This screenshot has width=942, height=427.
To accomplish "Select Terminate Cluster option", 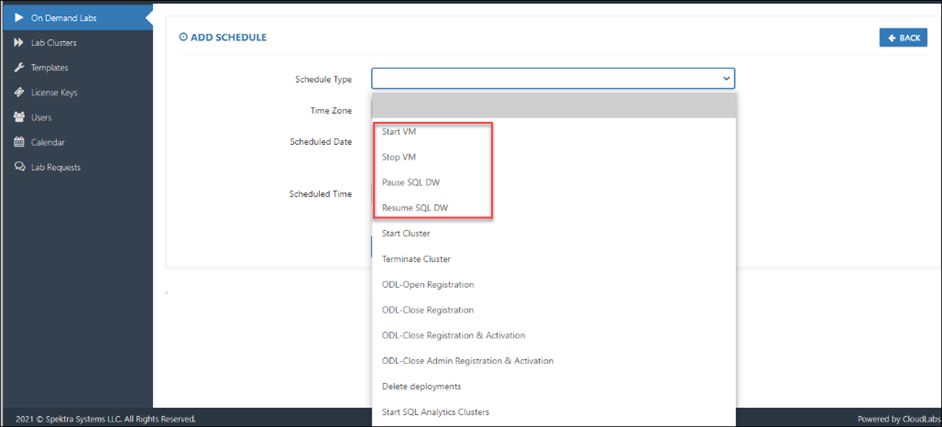I will [x=553, y=259].
